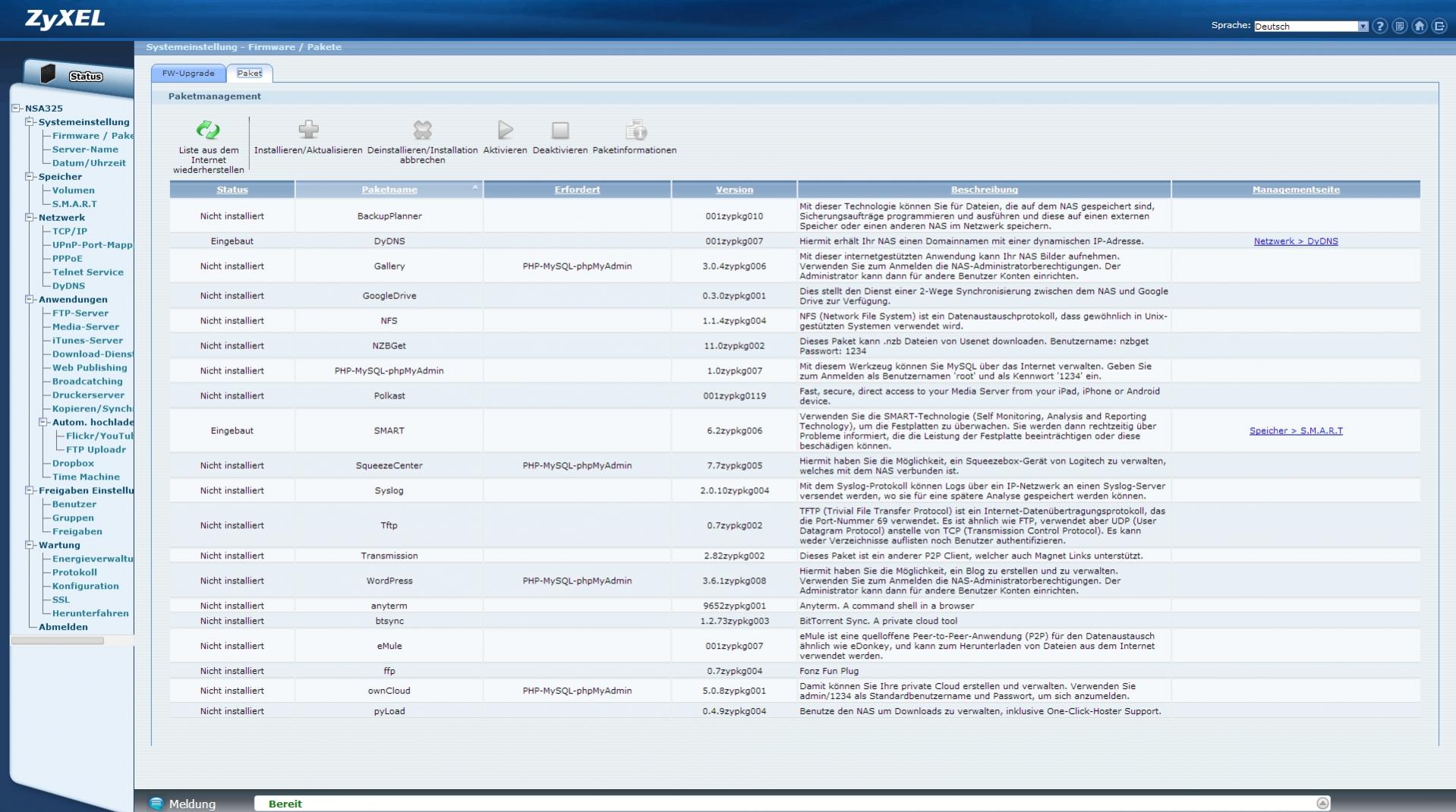
Task: Click the Deaktivieren stop icon
Action: click(x=560, y=130)
